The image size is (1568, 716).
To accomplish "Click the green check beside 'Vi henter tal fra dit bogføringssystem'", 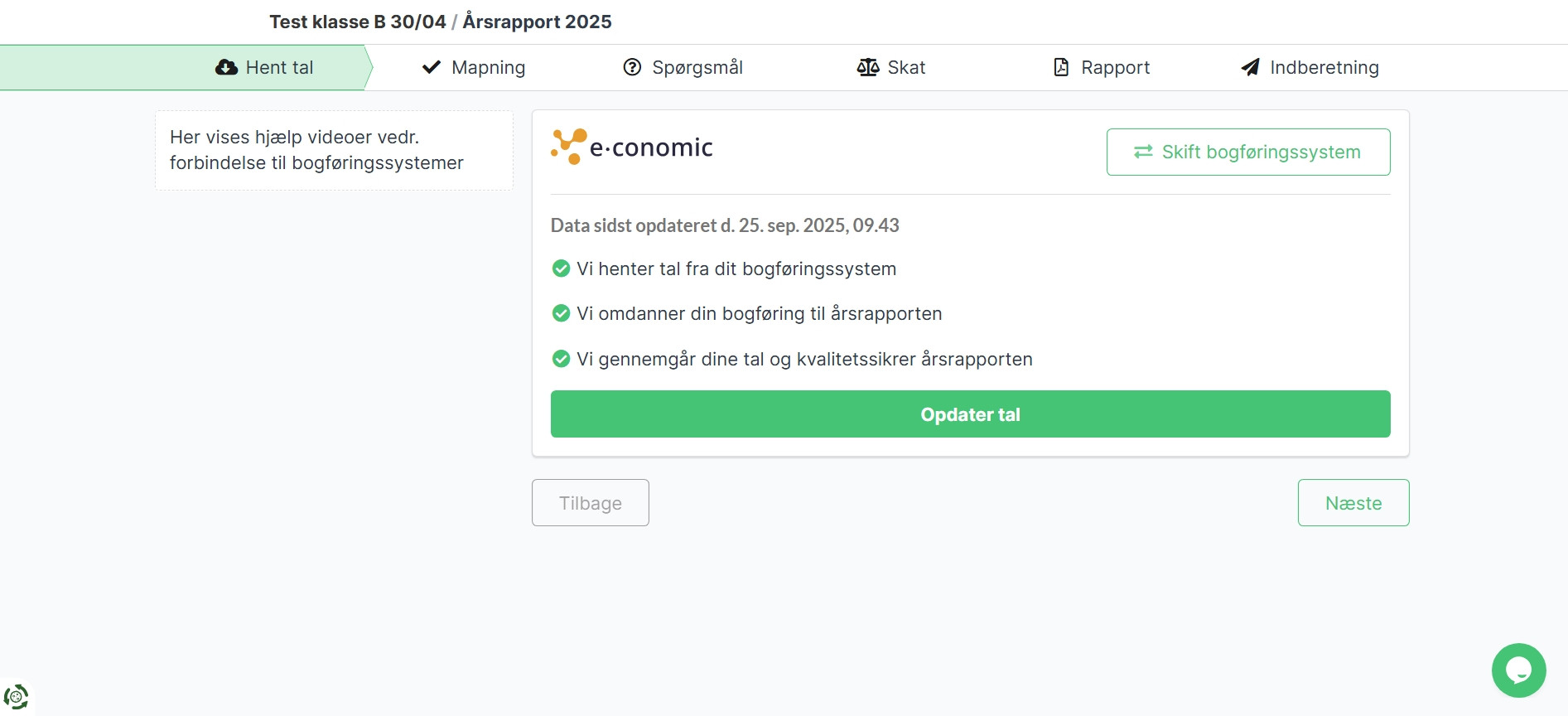I will [x=561, y=268].
